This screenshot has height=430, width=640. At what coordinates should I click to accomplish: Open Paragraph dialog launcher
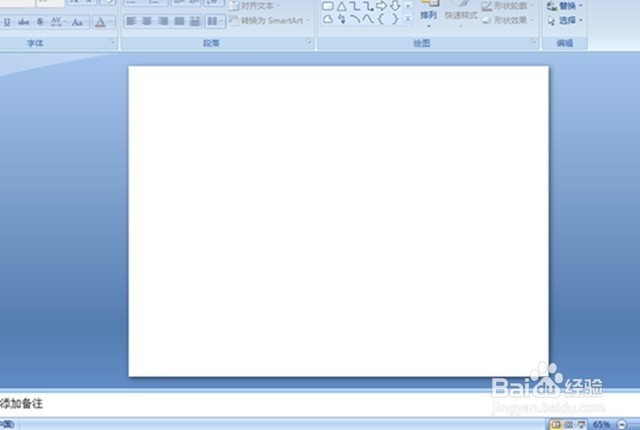click(309, 42)
